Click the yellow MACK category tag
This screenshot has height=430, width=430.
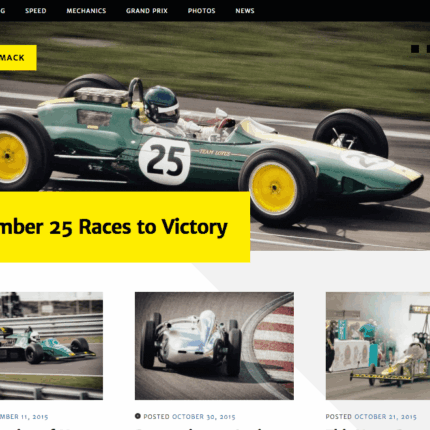18,58
